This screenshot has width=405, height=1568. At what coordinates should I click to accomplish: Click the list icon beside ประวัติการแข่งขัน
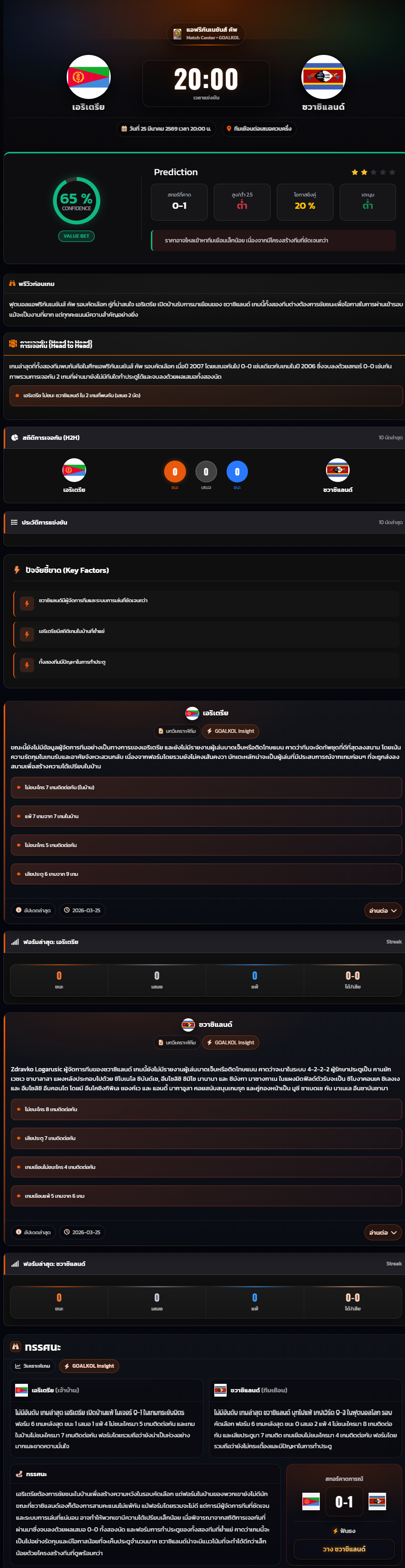(x=14, y=522)
